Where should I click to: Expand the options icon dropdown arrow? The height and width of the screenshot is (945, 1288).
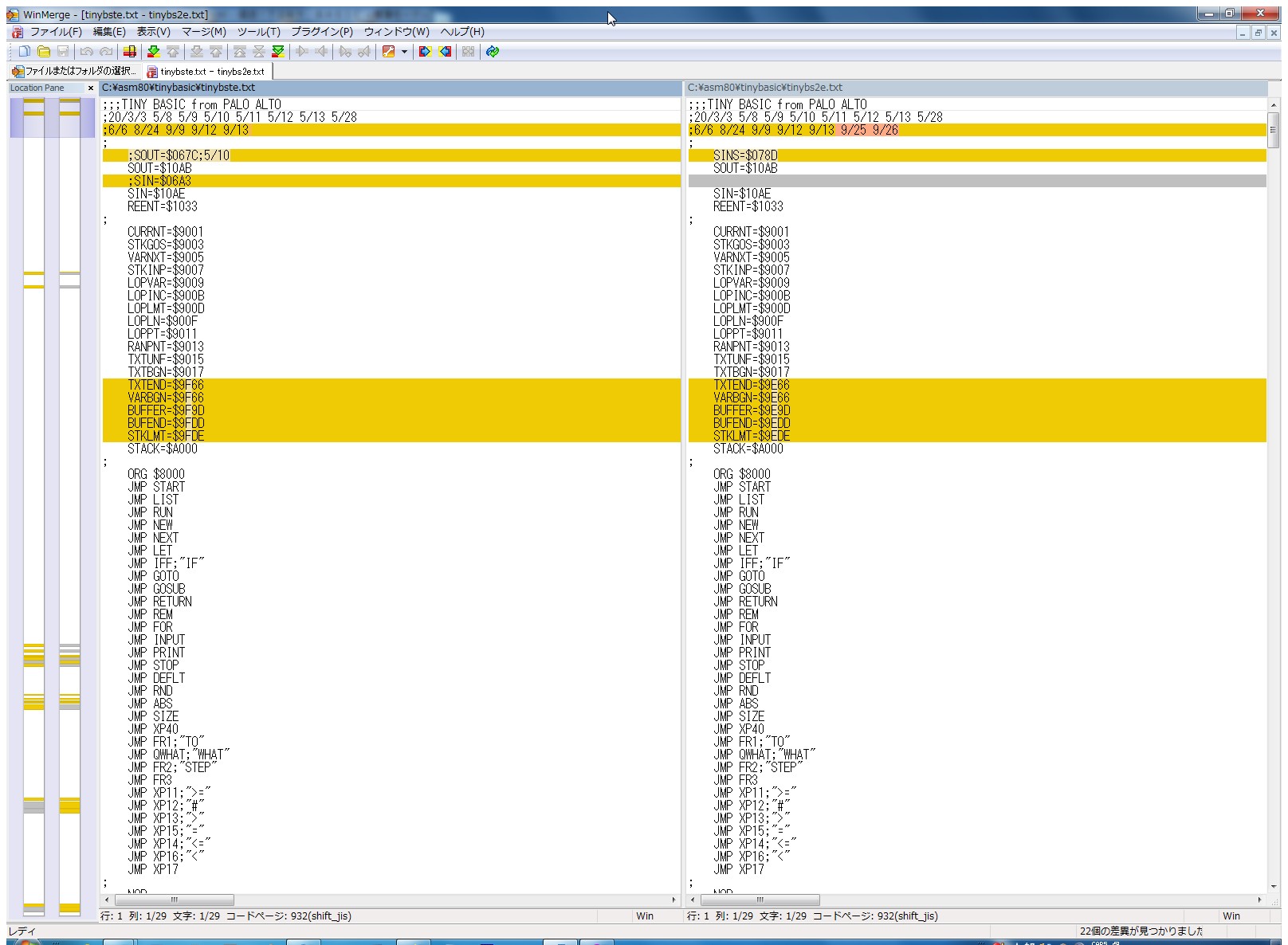(404, 52)
